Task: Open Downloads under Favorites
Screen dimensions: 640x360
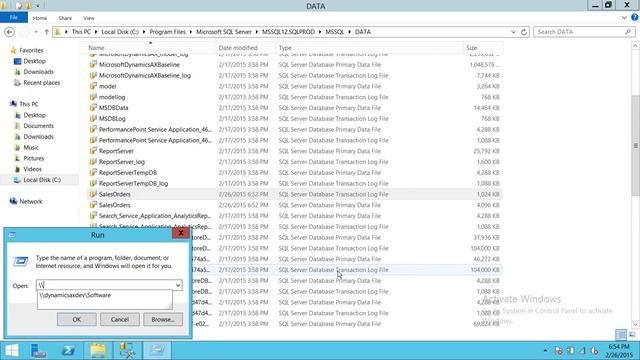Action: click(38, 72)
